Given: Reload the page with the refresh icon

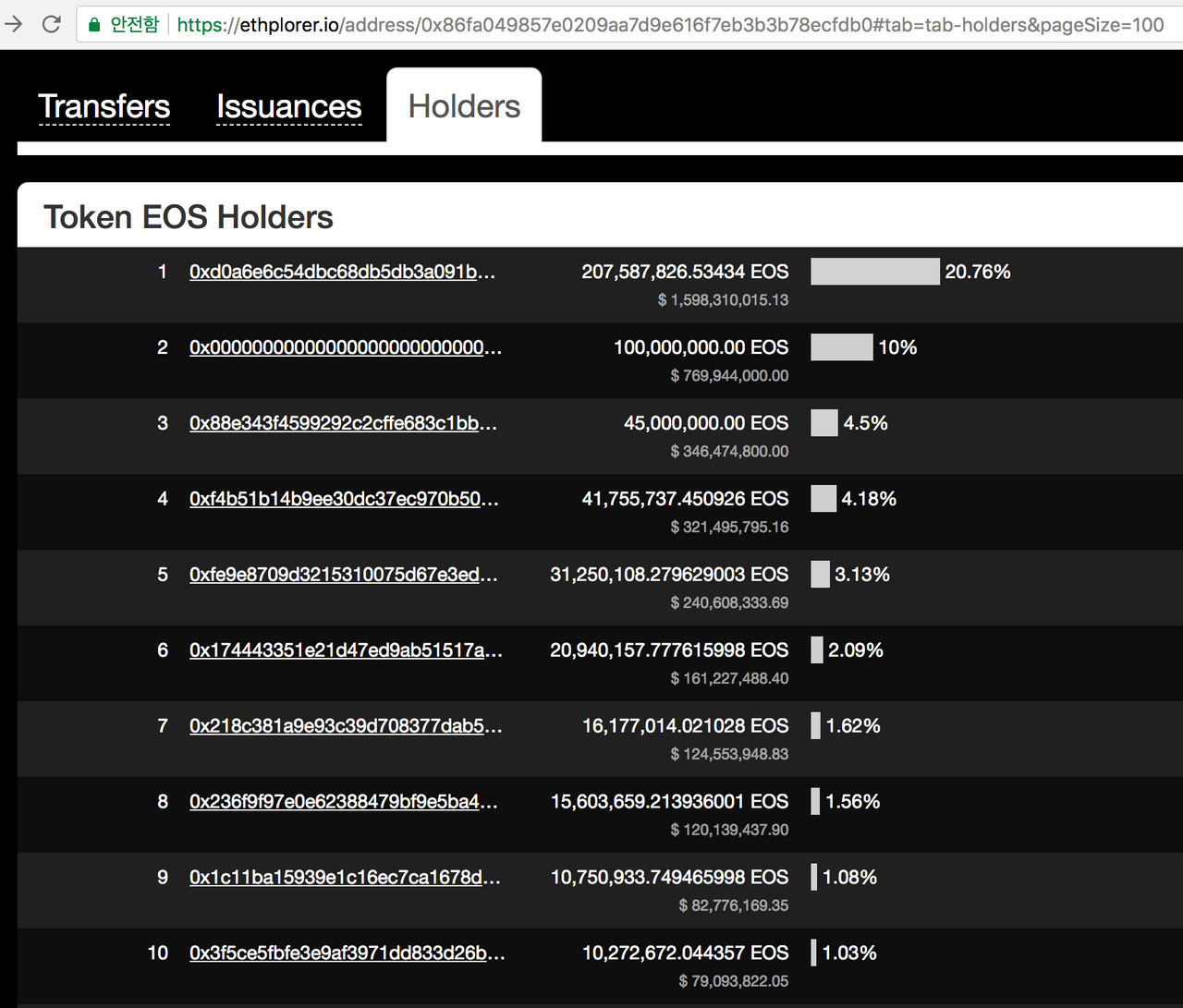Looking at the screenshot, I should click(52, 24).
